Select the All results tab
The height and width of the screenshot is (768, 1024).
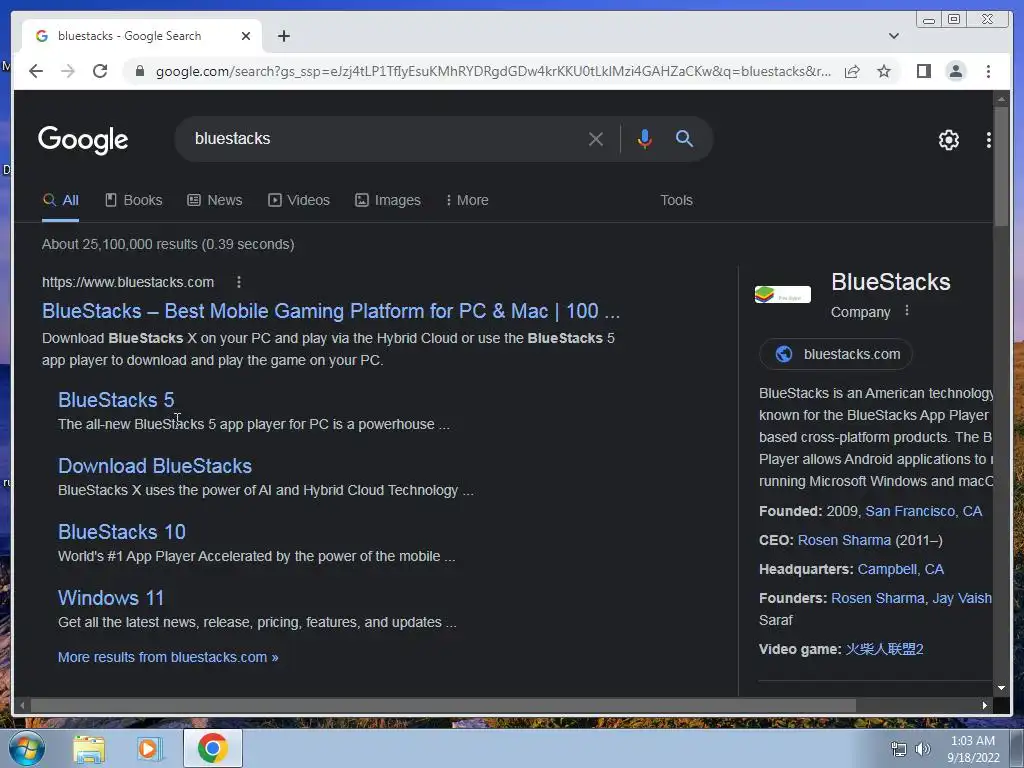click(x=61, y=200)
